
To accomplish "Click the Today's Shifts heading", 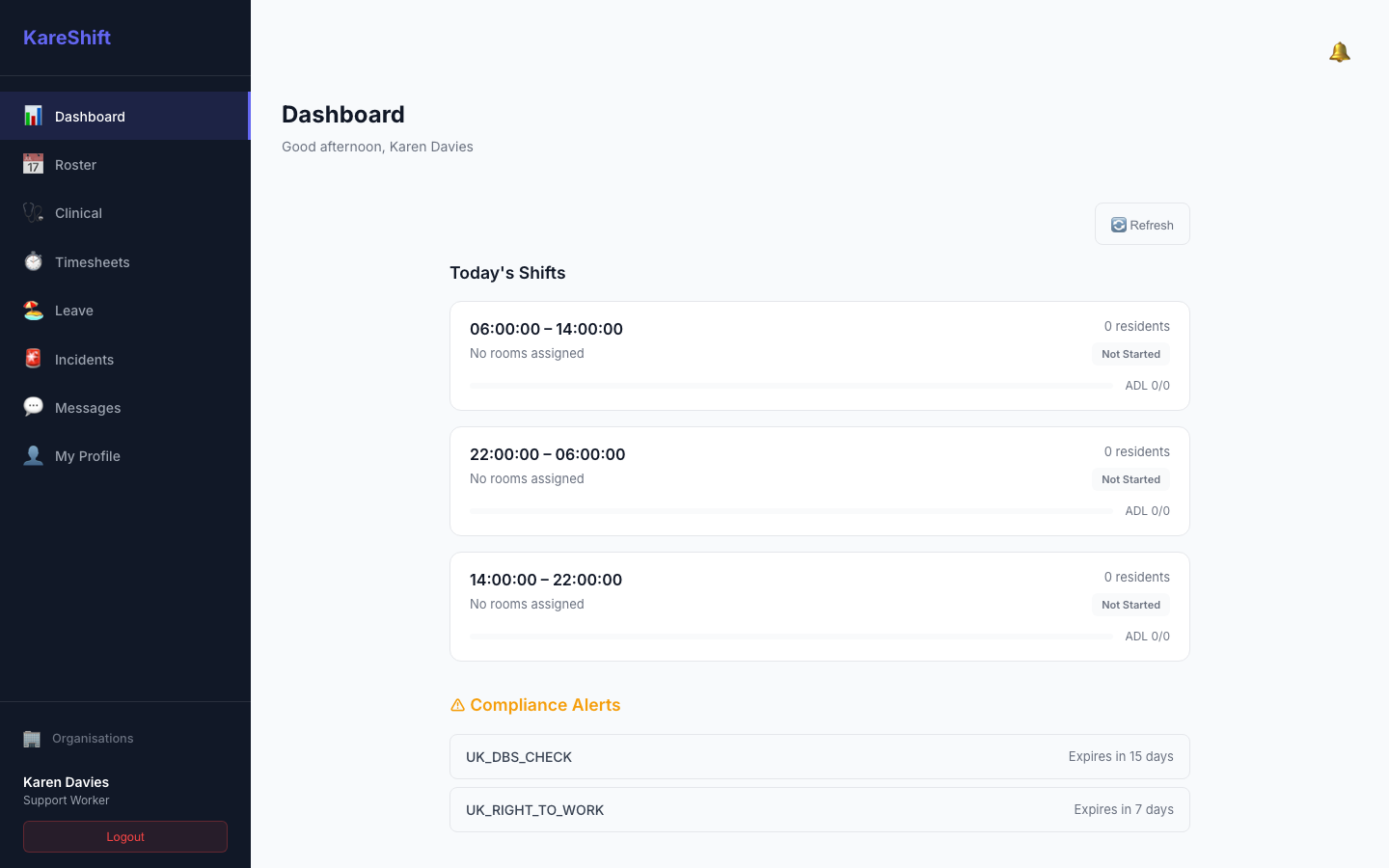I will click(x=507, y=273).
